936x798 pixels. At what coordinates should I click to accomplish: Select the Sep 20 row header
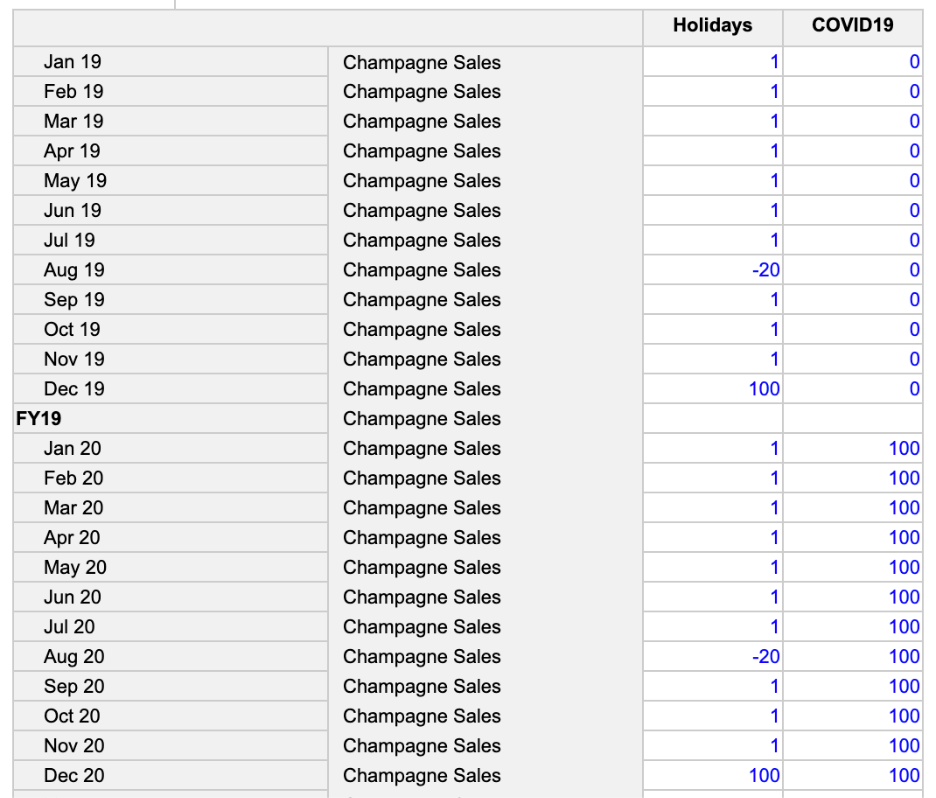[171, 686]
